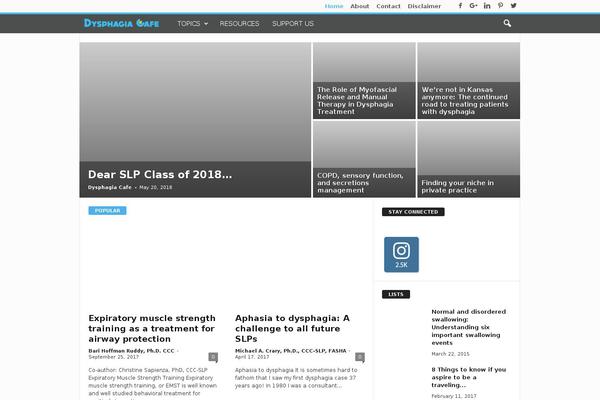600x400 pixels.
Task: Click excerpt starting Aphasia to dysphagia It is
Action: click(296, 378)
